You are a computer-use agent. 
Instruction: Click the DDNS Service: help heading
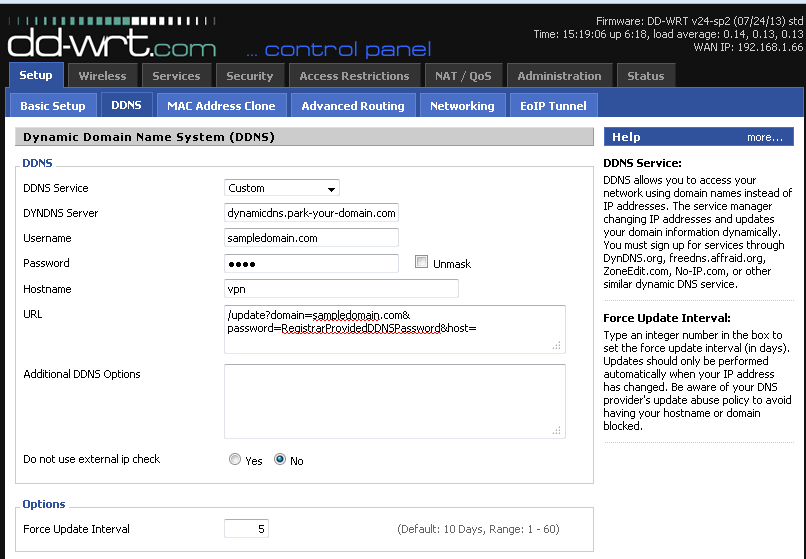[x=642, y=163]
